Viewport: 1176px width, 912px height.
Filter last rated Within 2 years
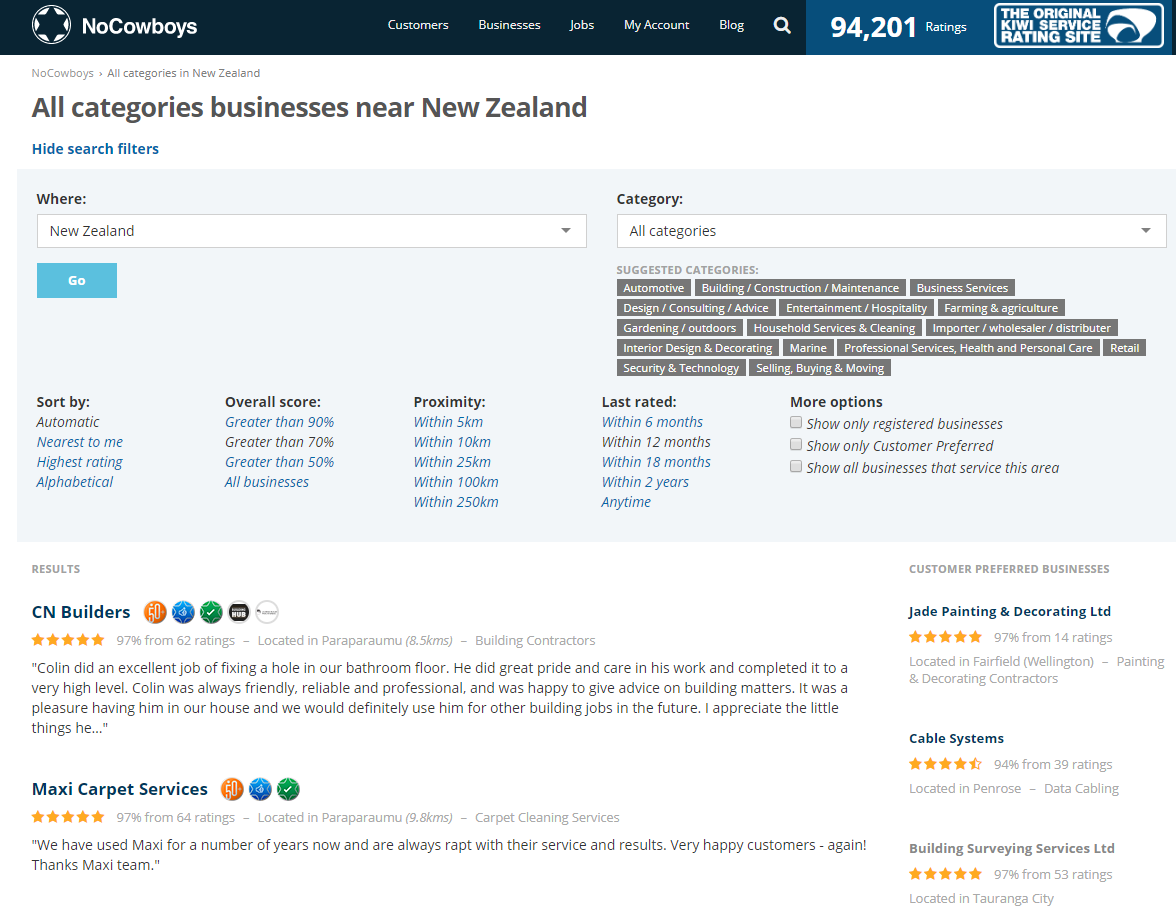645,482
